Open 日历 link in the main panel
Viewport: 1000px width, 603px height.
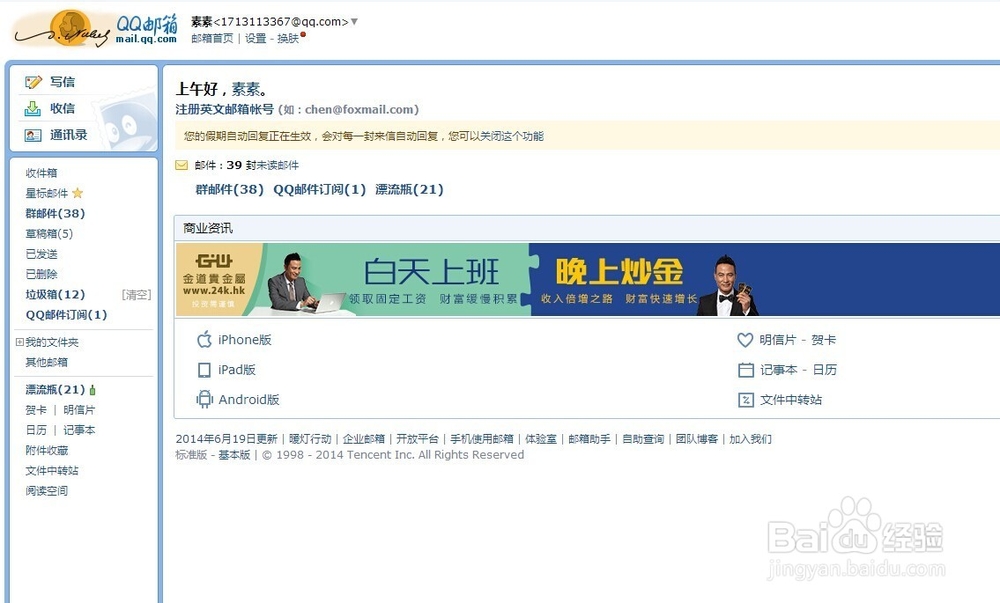pos(825,370)
